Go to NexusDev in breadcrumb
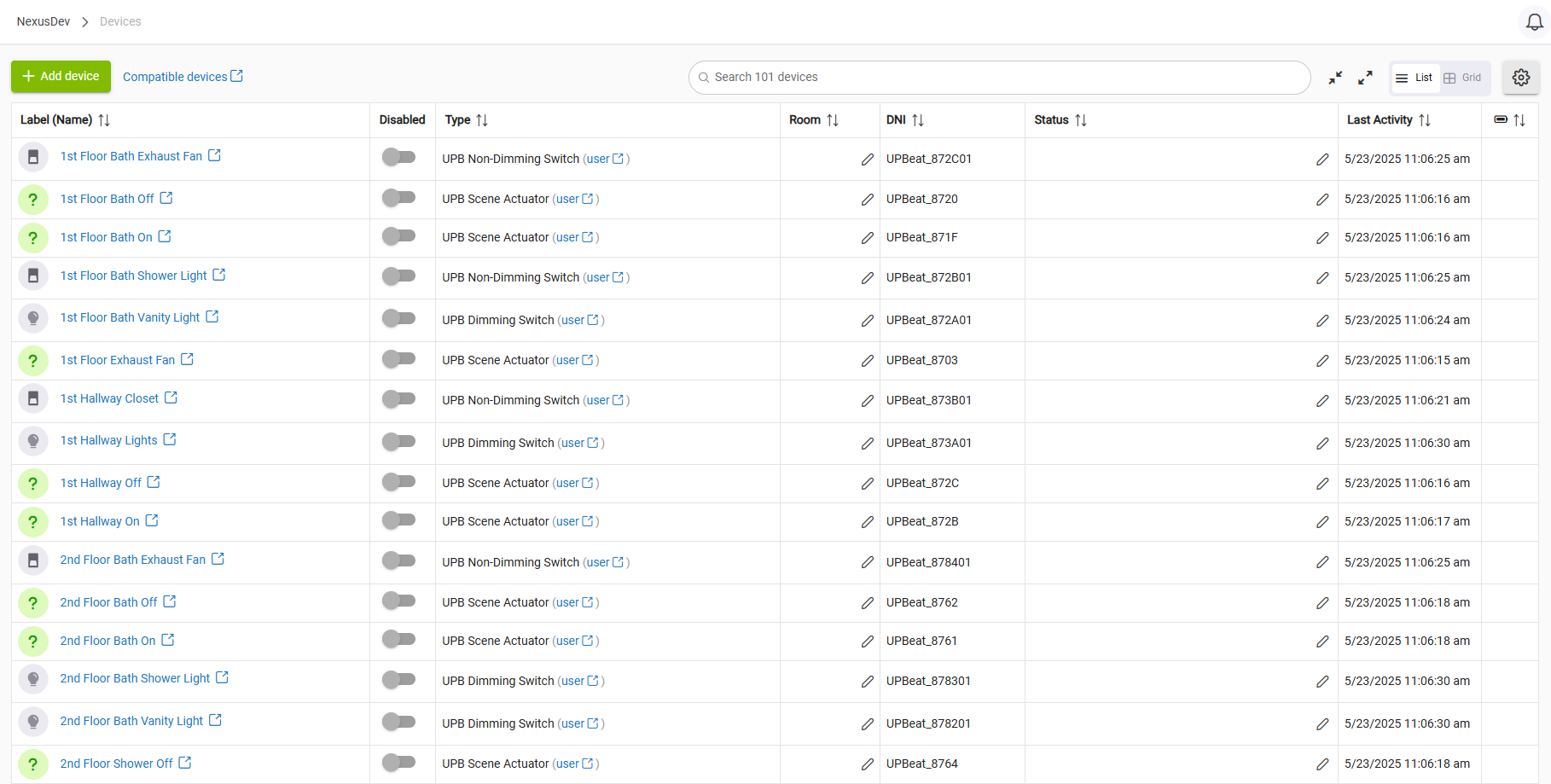 pyautogui.click(x=44, y=21)
